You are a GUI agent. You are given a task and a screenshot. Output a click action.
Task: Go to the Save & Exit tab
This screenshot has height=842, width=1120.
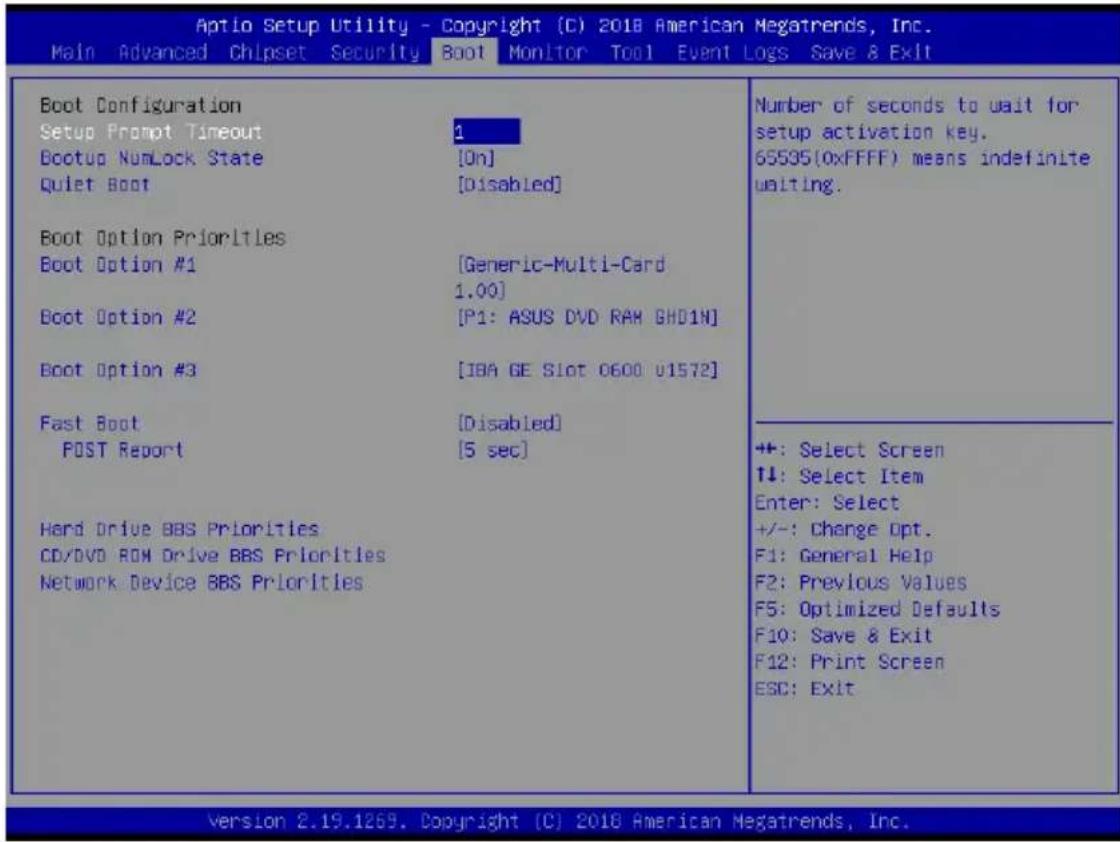871,52
